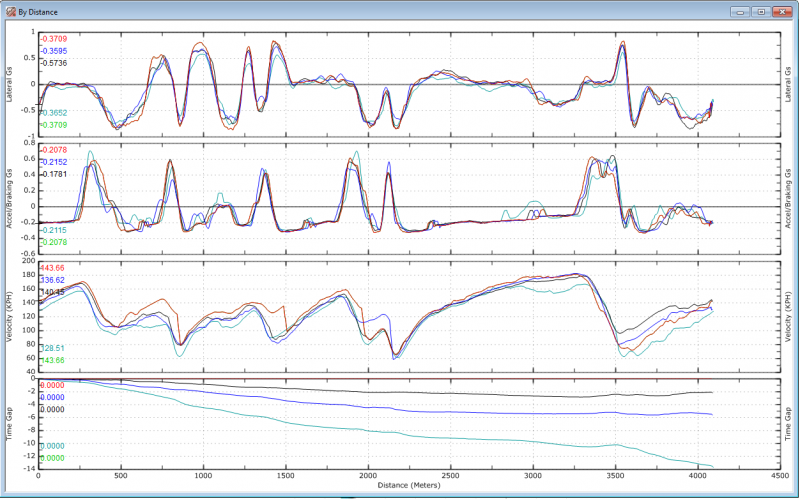The image size is (800, 499).
Task: Select the blue 136.62 velocity value
Action: tap(53, 280)
